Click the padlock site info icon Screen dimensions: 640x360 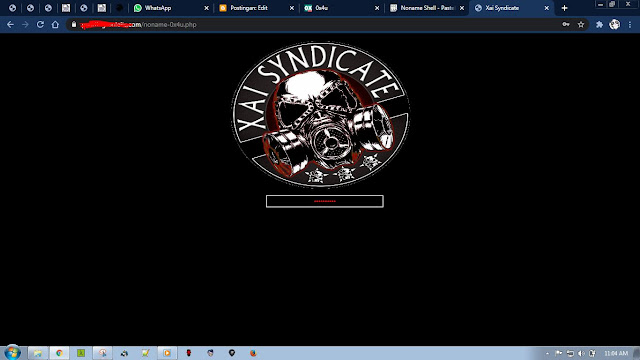[x=74, y=24]
